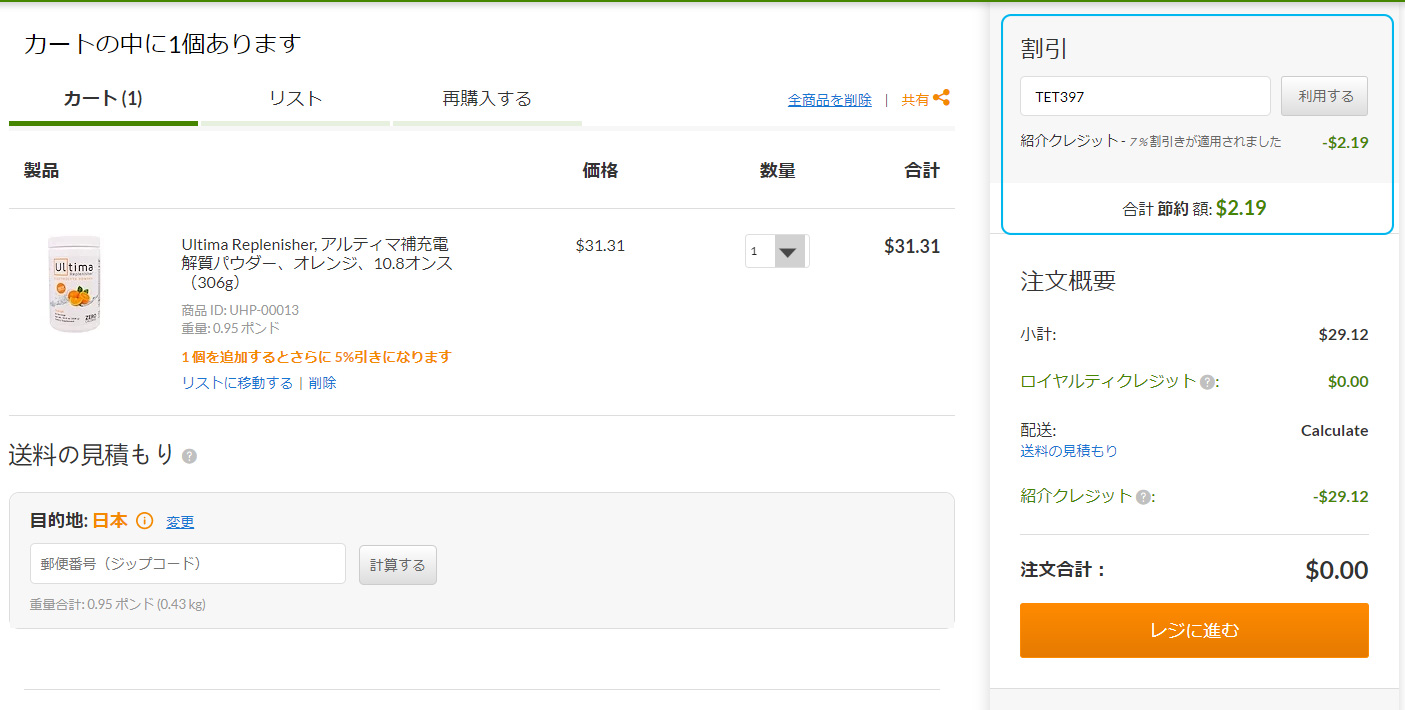
Task: Switch to the カート (1) tab
Action: [103, 99]
